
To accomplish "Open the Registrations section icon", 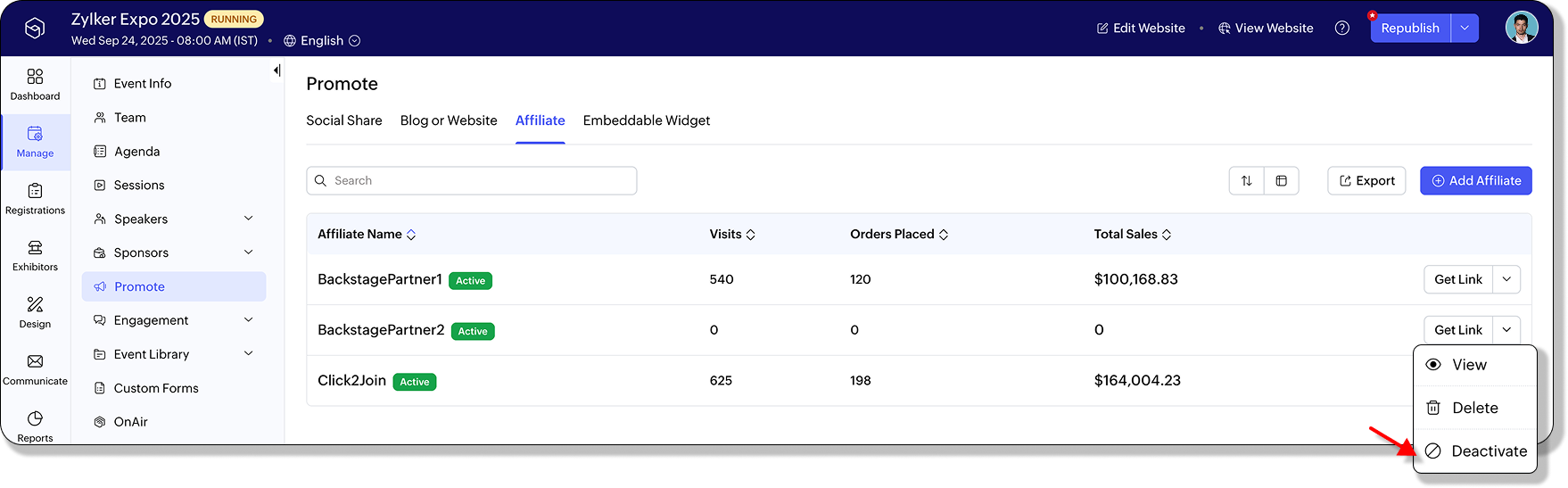I will click(x=35, y=191).
